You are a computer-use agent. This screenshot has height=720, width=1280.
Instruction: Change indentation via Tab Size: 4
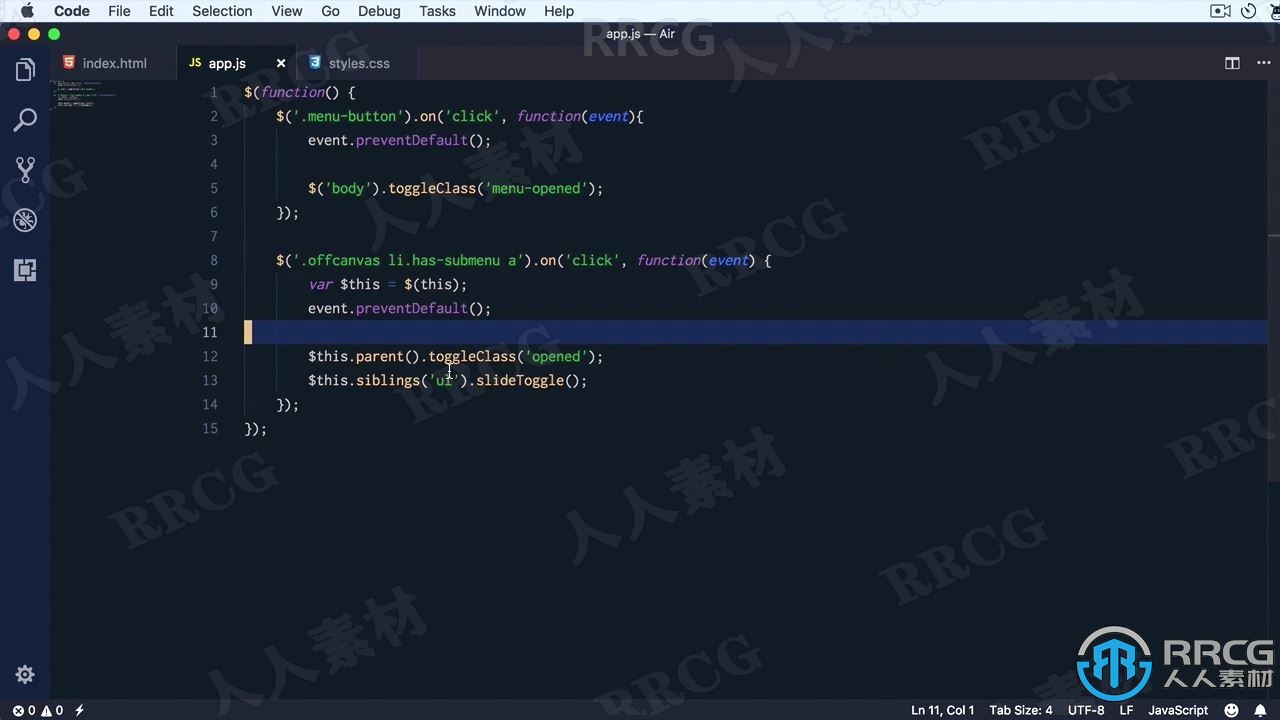pyautogui.click(x=1021, y=710)
